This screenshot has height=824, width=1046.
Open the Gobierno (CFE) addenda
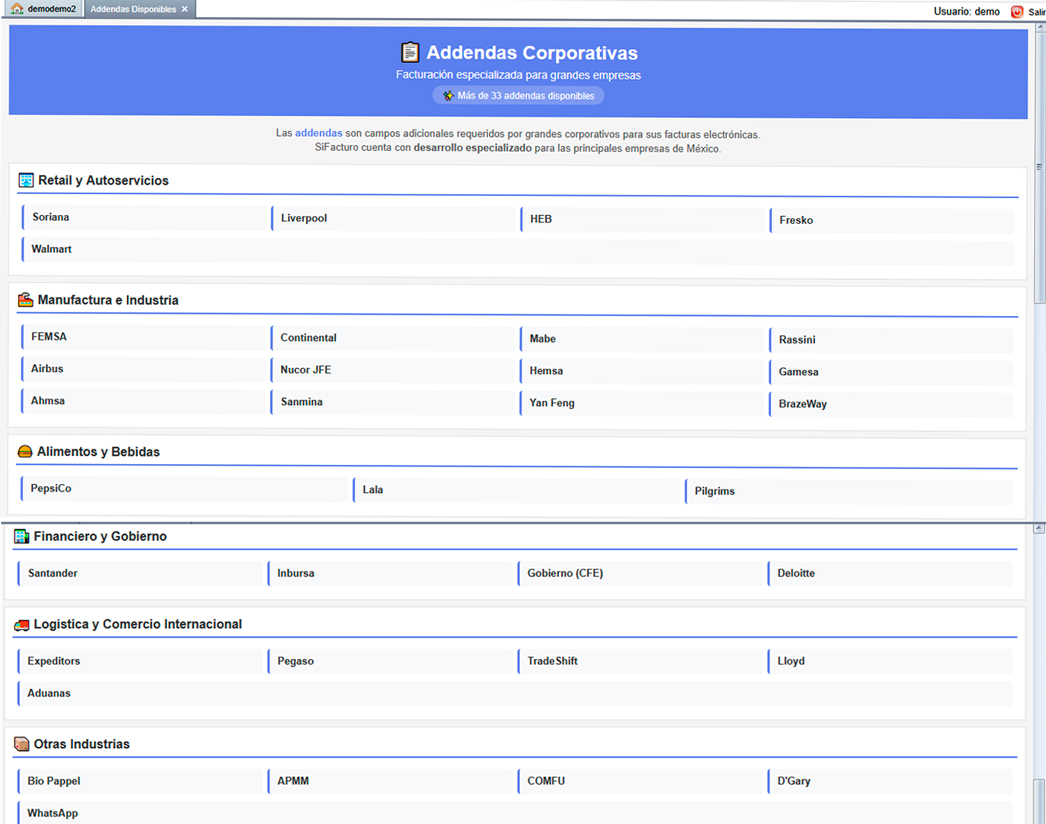(x=565, y=574)
